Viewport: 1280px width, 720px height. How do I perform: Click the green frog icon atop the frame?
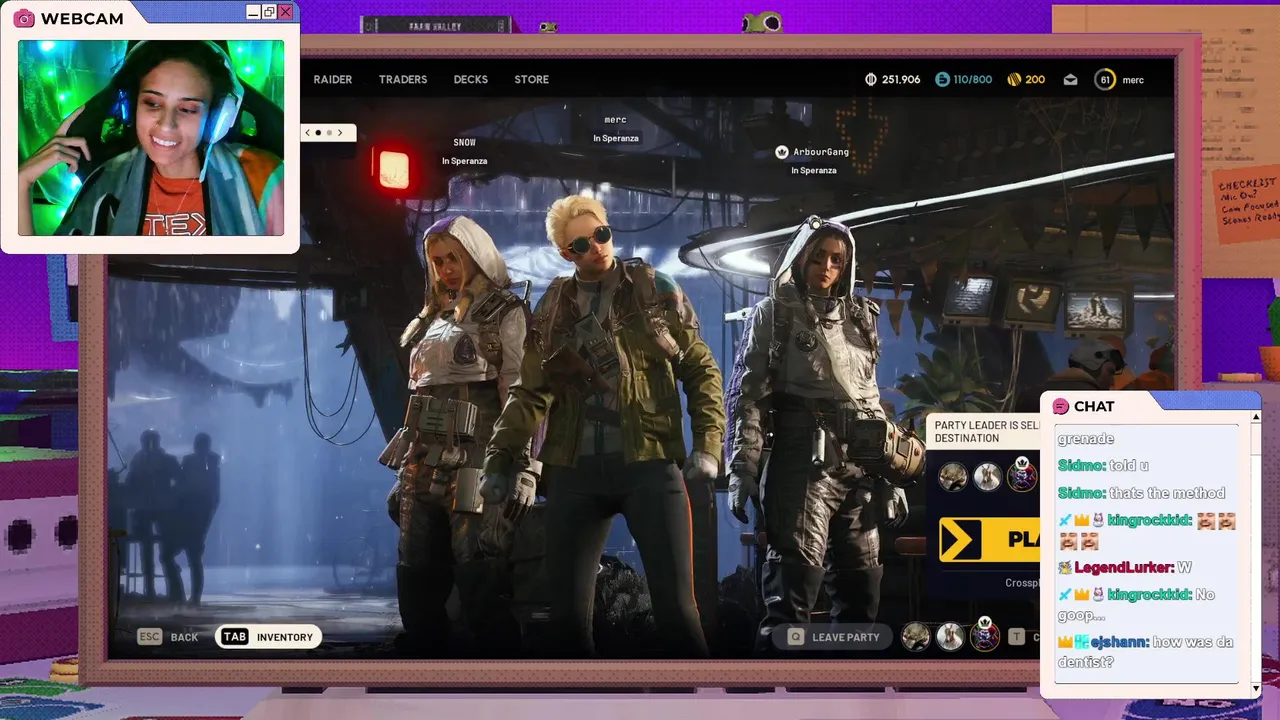pyautogui.click(x=761, y=22)
